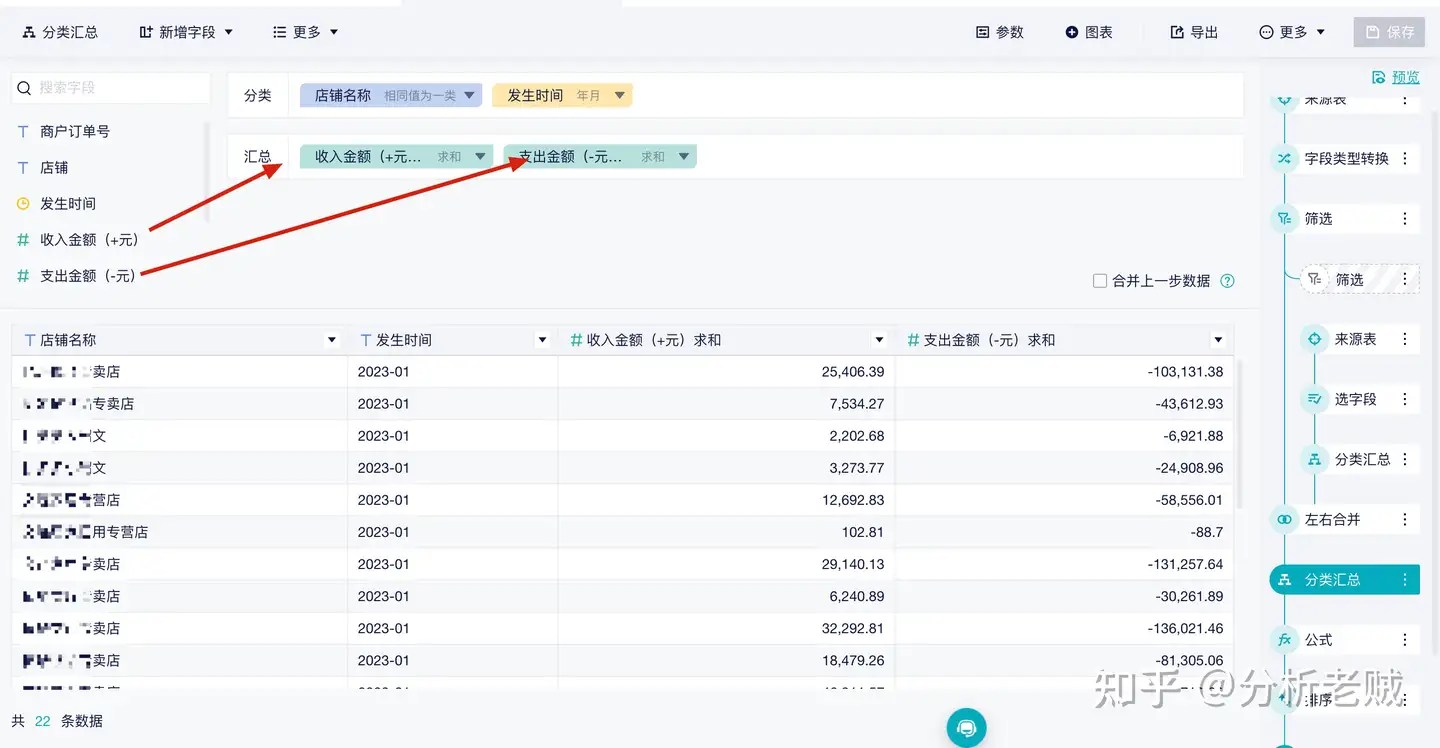Click the 选字段 step icon
Image resolution: width=1440 pixels, height=748 pixels.
pos(1314,399)
